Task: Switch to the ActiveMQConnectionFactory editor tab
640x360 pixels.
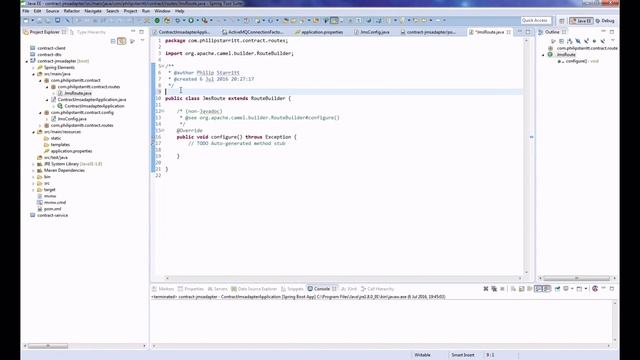Action: click(x=253, y=32)
